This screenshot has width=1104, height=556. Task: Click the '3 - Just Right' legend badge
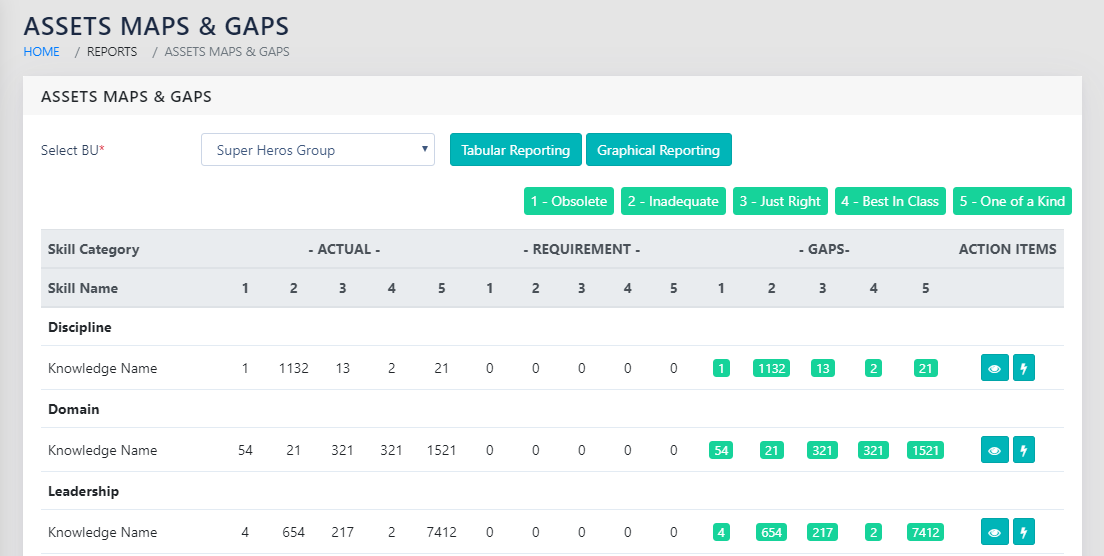click(780, 201)
